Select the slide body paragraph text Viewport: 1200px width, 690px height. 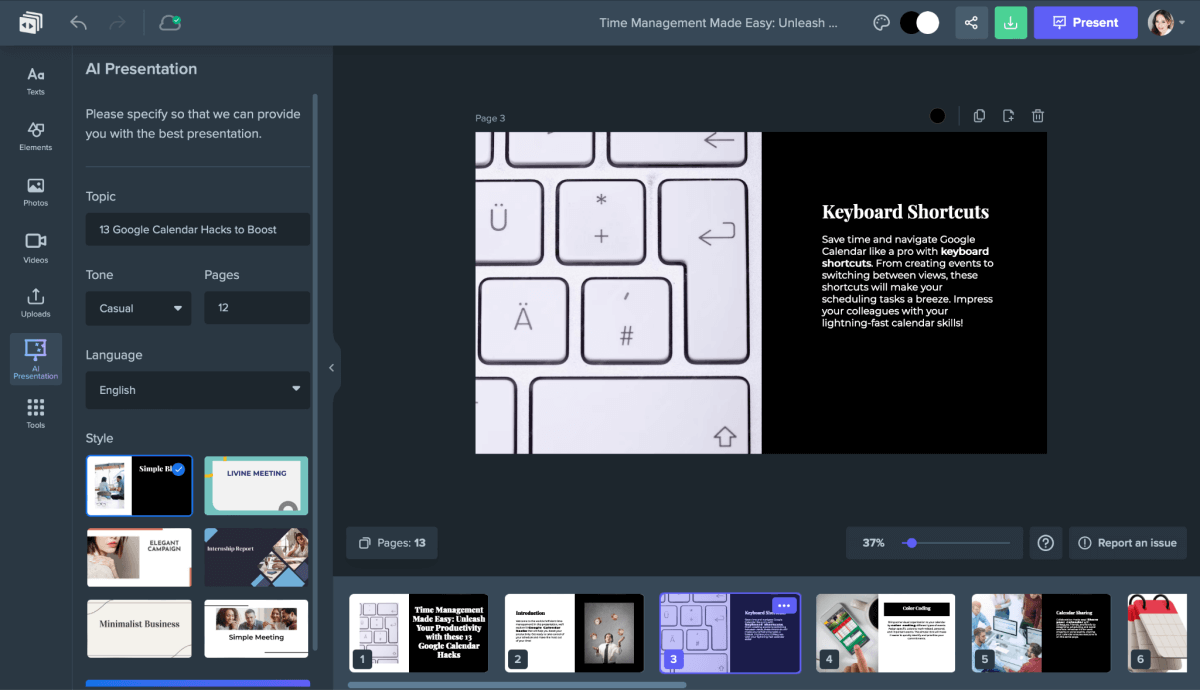[x=908, y=282]
